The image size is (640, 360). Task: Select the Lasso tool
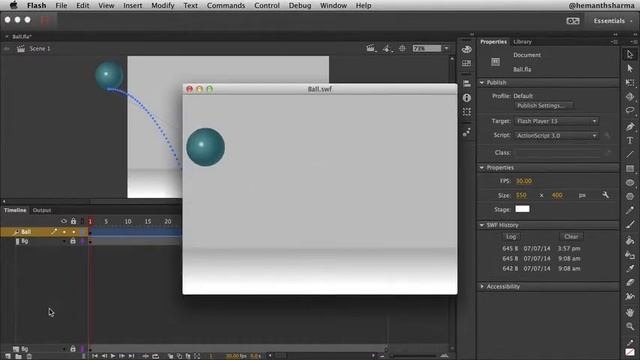(x=630, y=110)
